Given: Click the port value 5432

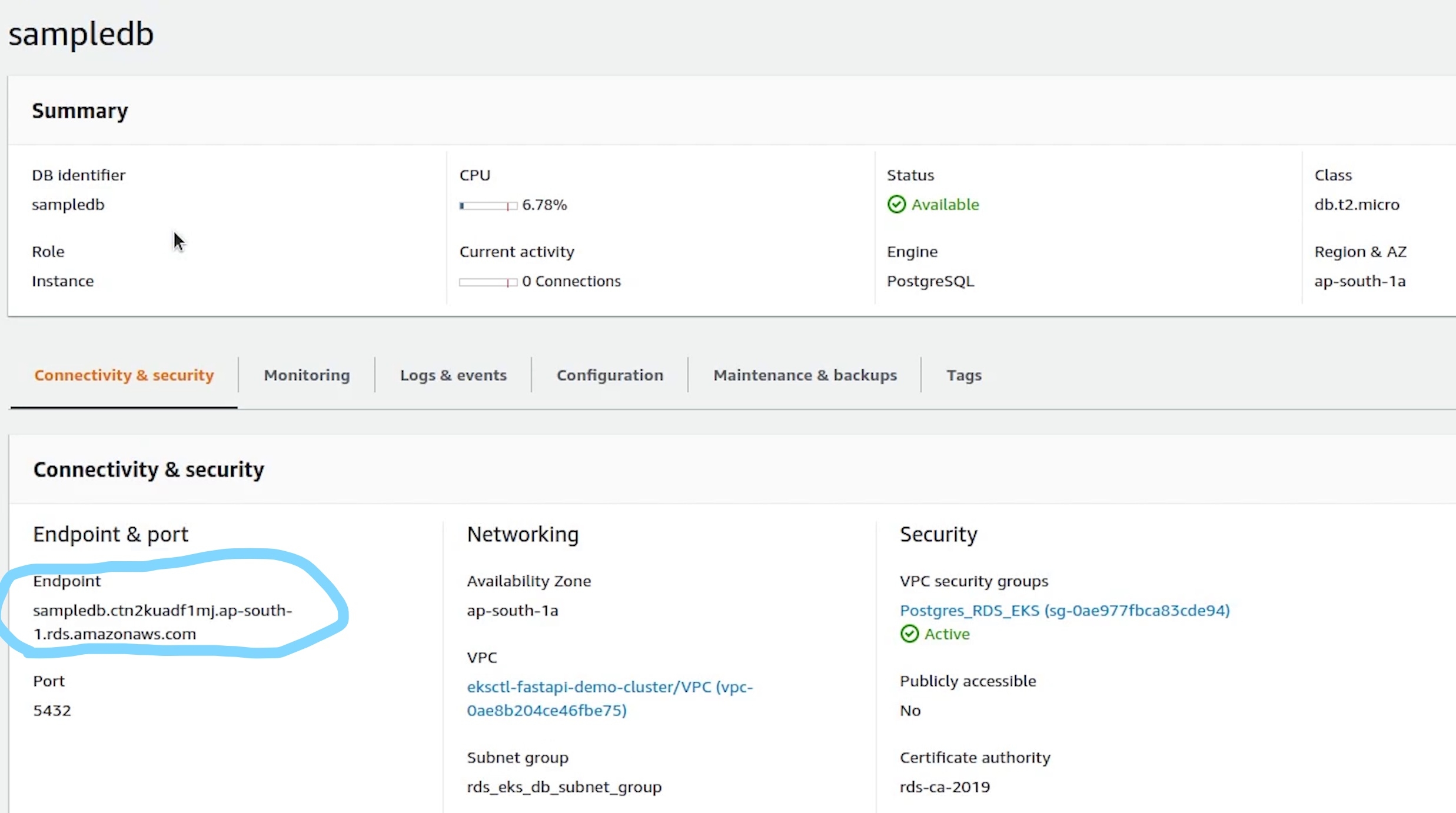Looking at the screenshot, I should tap(52, 711).
